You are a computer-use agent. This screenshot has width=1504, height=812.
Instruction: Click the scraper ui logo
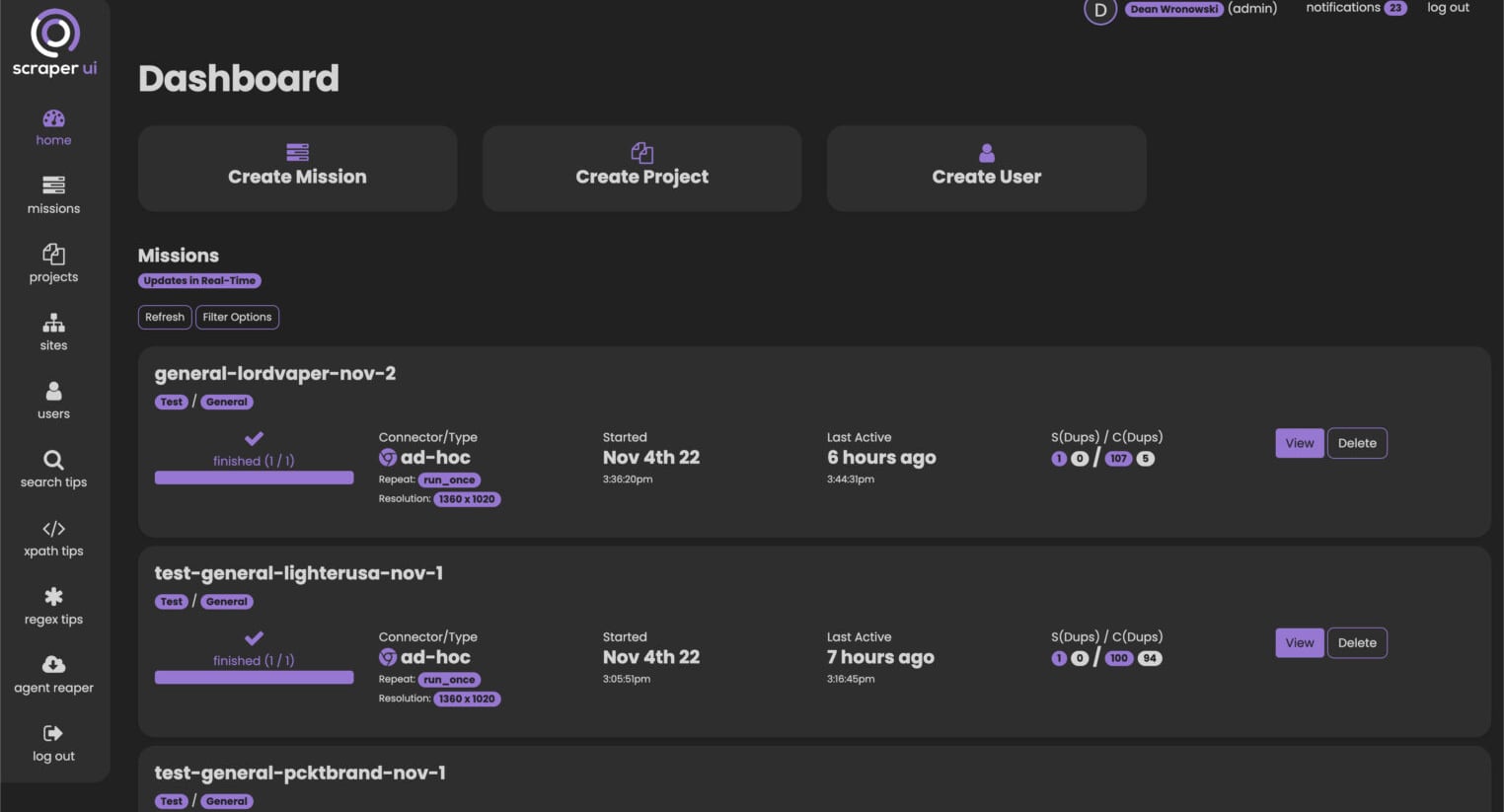click(54, 43)
